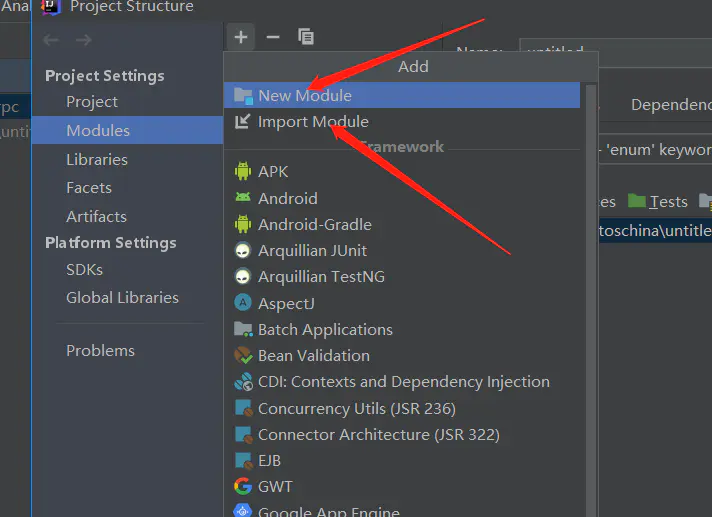Open Artifacts in Project Settings
Image resolution: width=712 pixels, height=517 pixels.
tap(96, 216)
